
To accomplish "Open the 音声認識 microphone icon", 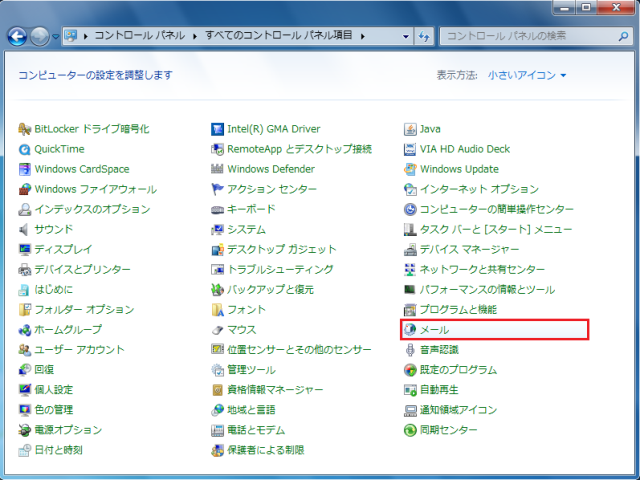I will tap(410, 350).
